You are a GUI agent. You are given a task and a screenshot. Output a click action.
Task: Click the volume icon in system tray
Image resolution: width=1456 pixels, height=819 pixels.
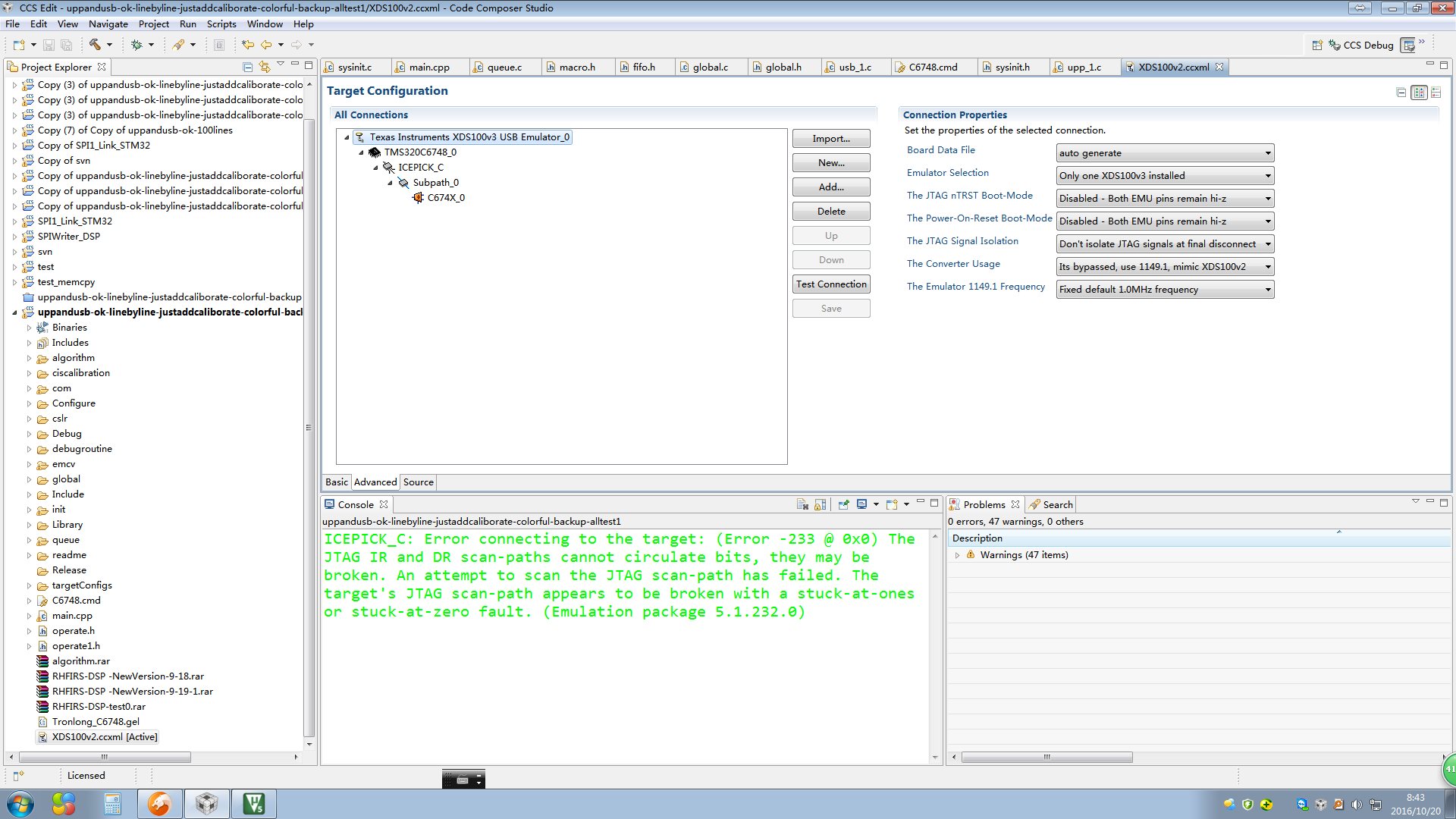click(x=1357, y=805)
